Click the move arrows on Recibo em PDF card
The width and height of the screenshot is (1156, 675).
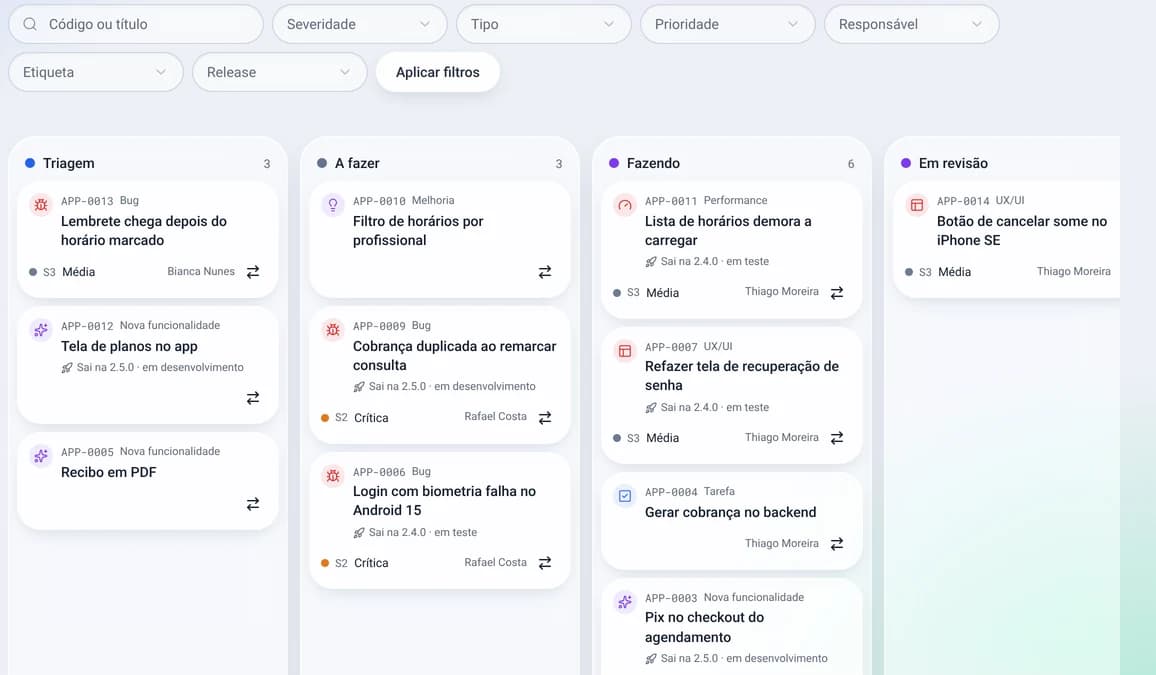(x=253, y=504)
